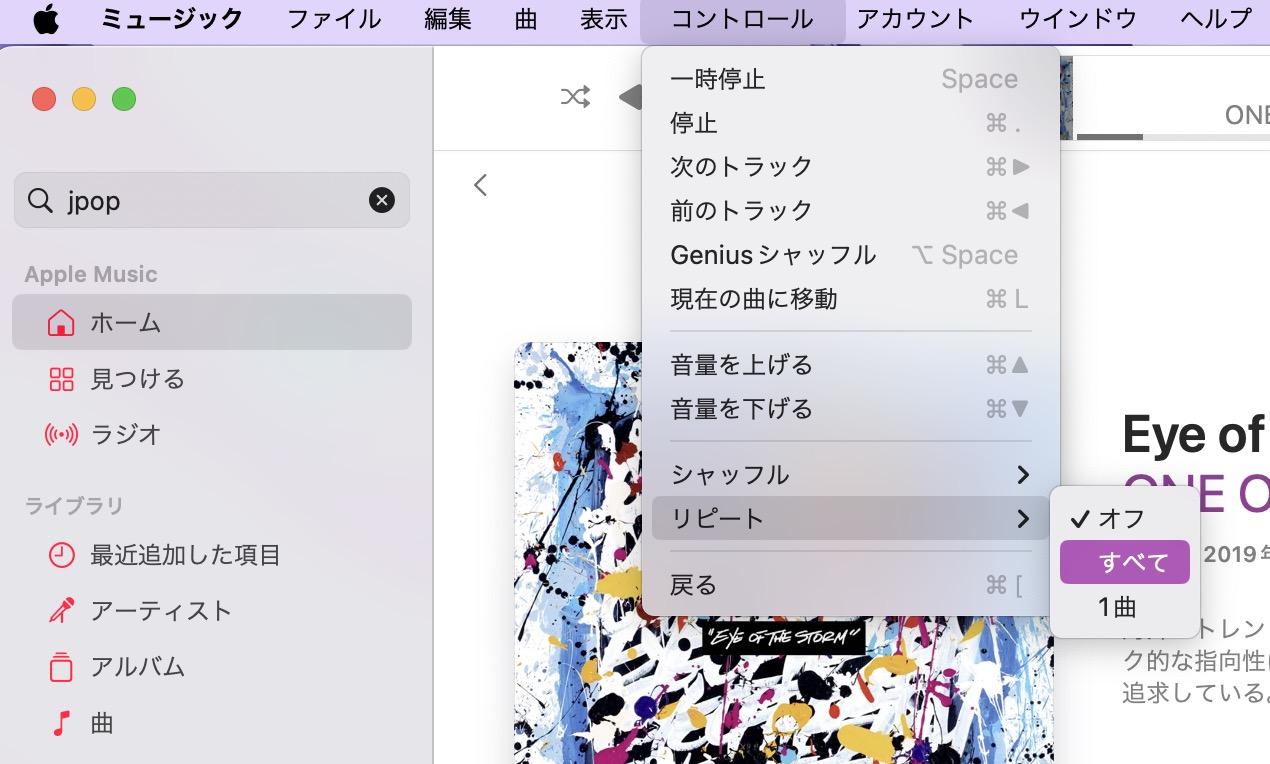Select 現在の曲に移動 menu item
The width and height of the screenshot is (1270, 764).
click(850, 299)
